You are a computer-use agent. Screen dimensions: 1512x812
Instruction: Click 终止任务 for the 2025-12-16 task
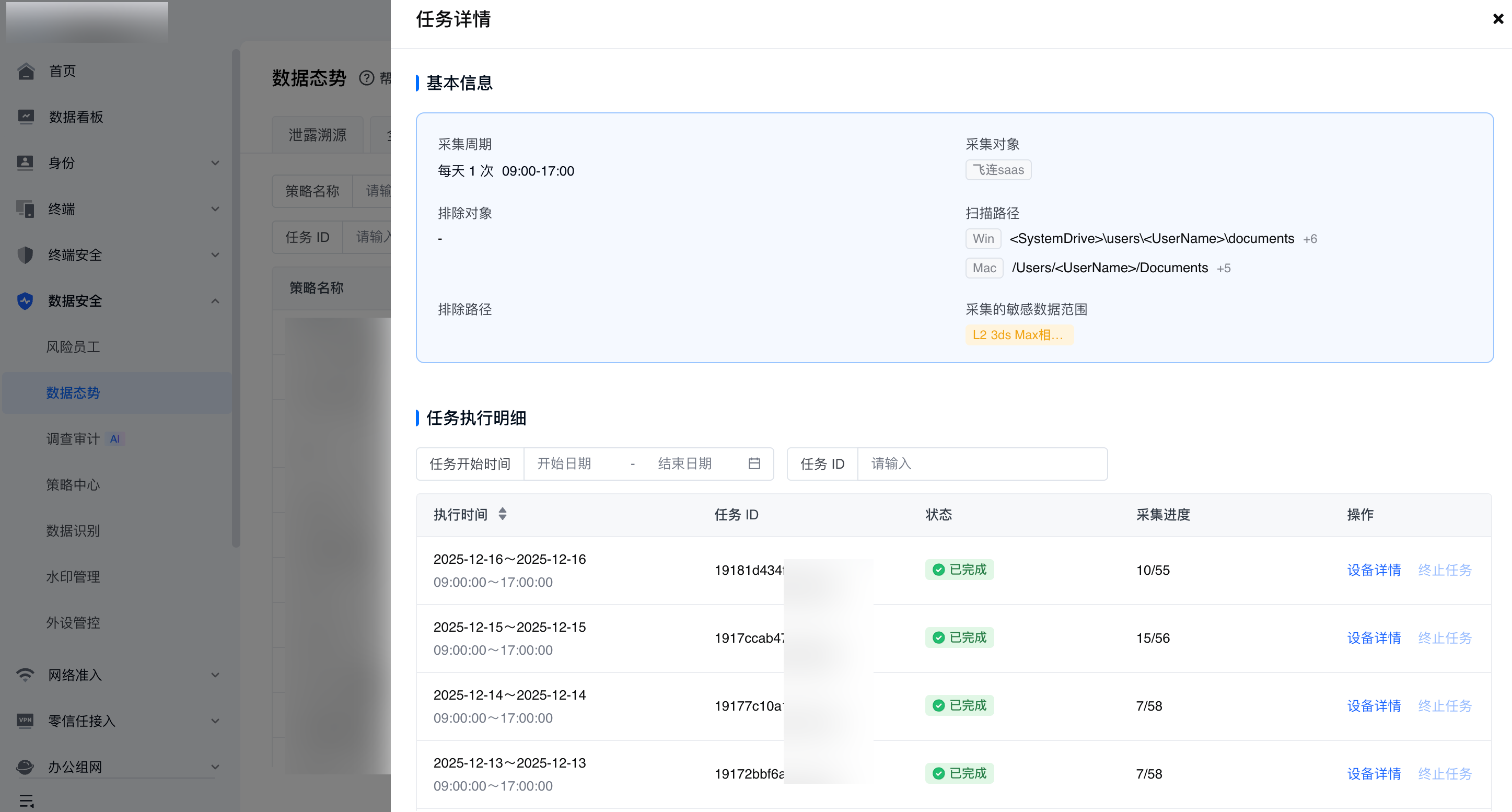coord(1445,570)
